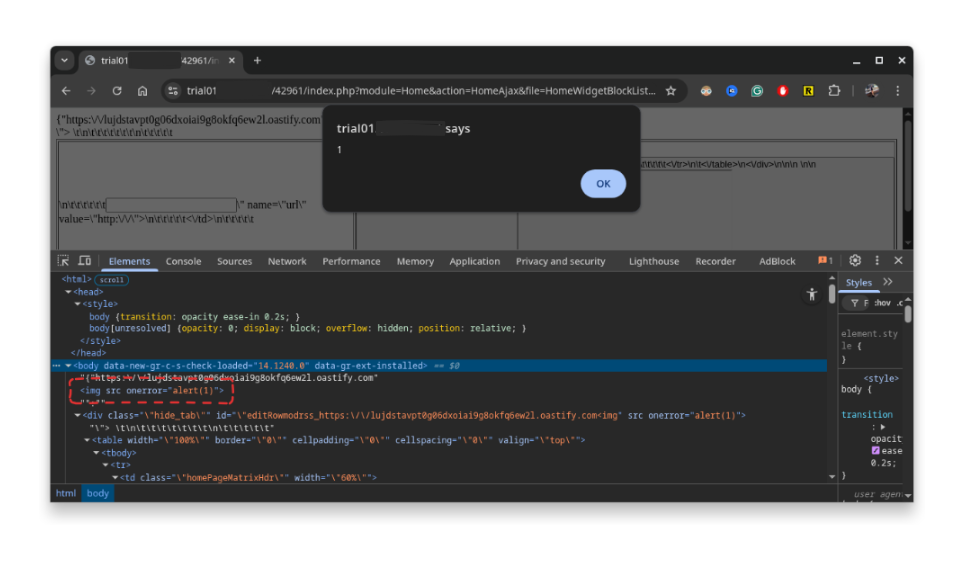This screenshot has width=963, height=563.
Task: Open the ease timing function editor swatch
Action: 875,451
